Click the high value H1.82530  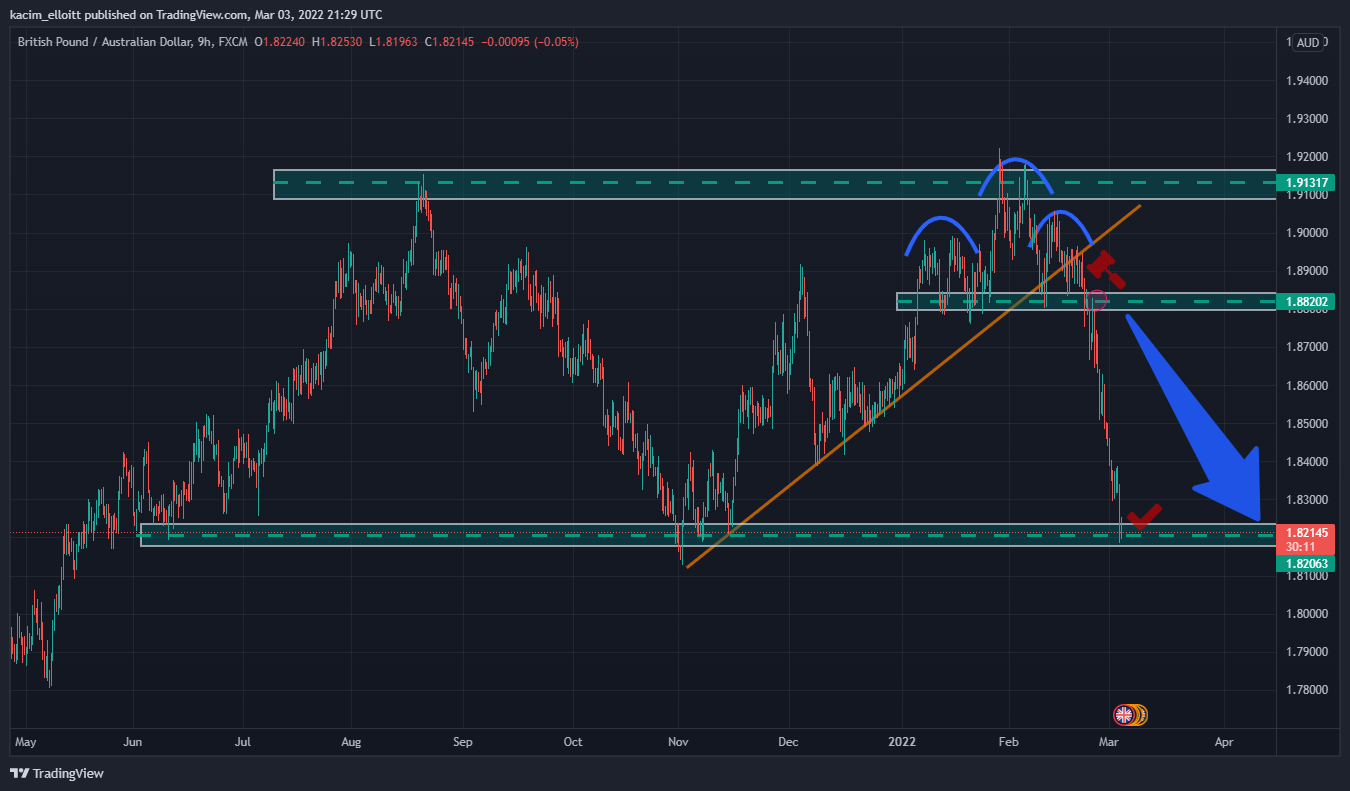[337, 42]
